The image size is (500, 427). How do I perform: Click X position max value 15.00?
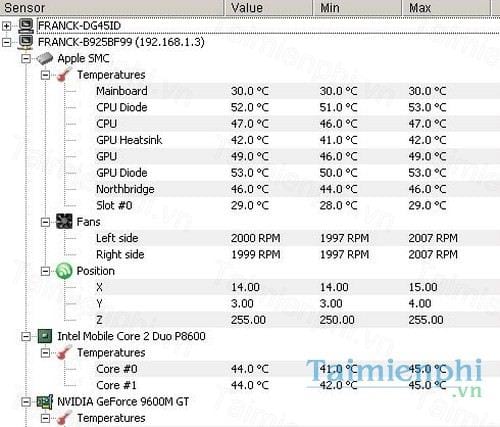tap(423, 287)
